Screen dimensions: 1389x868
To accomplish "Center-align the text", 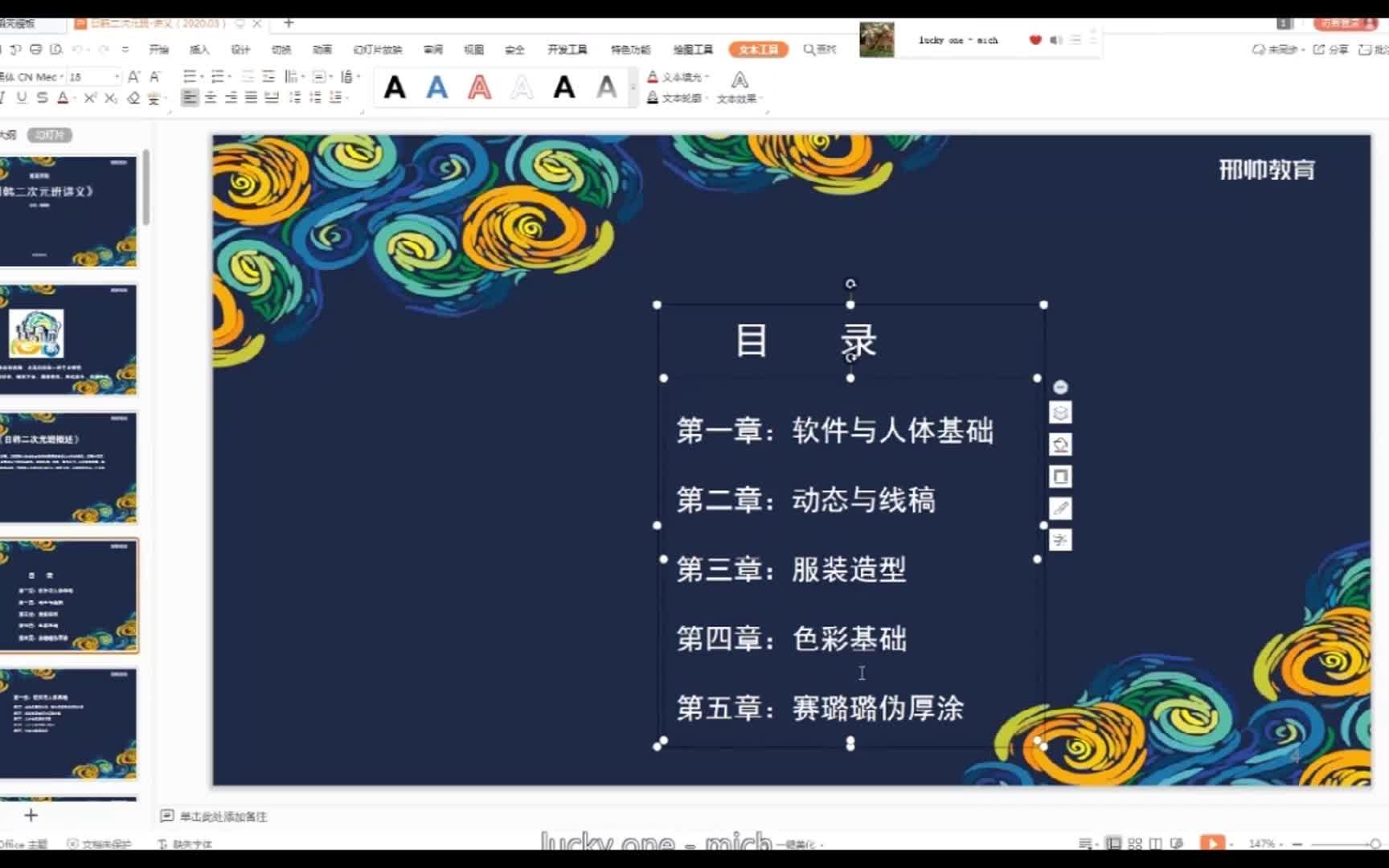I will (211, 98).
